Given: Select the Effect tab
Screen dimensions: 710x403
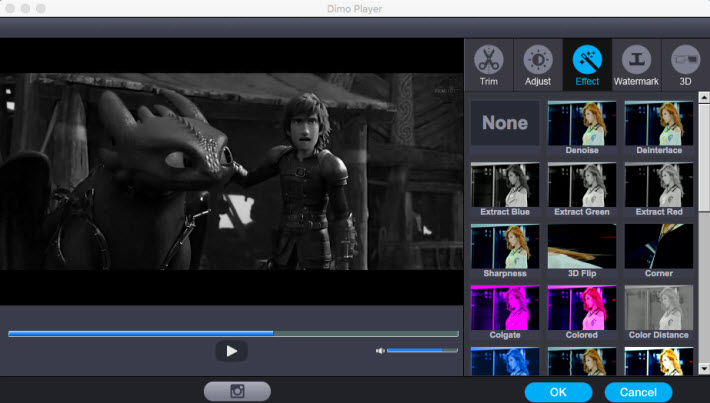Looking at the screenshot, I should [x=587, y=65].
